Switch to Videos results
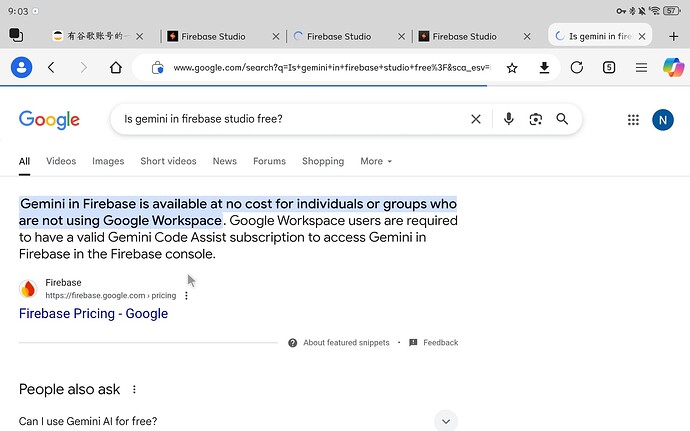 [x=61, y=161]
